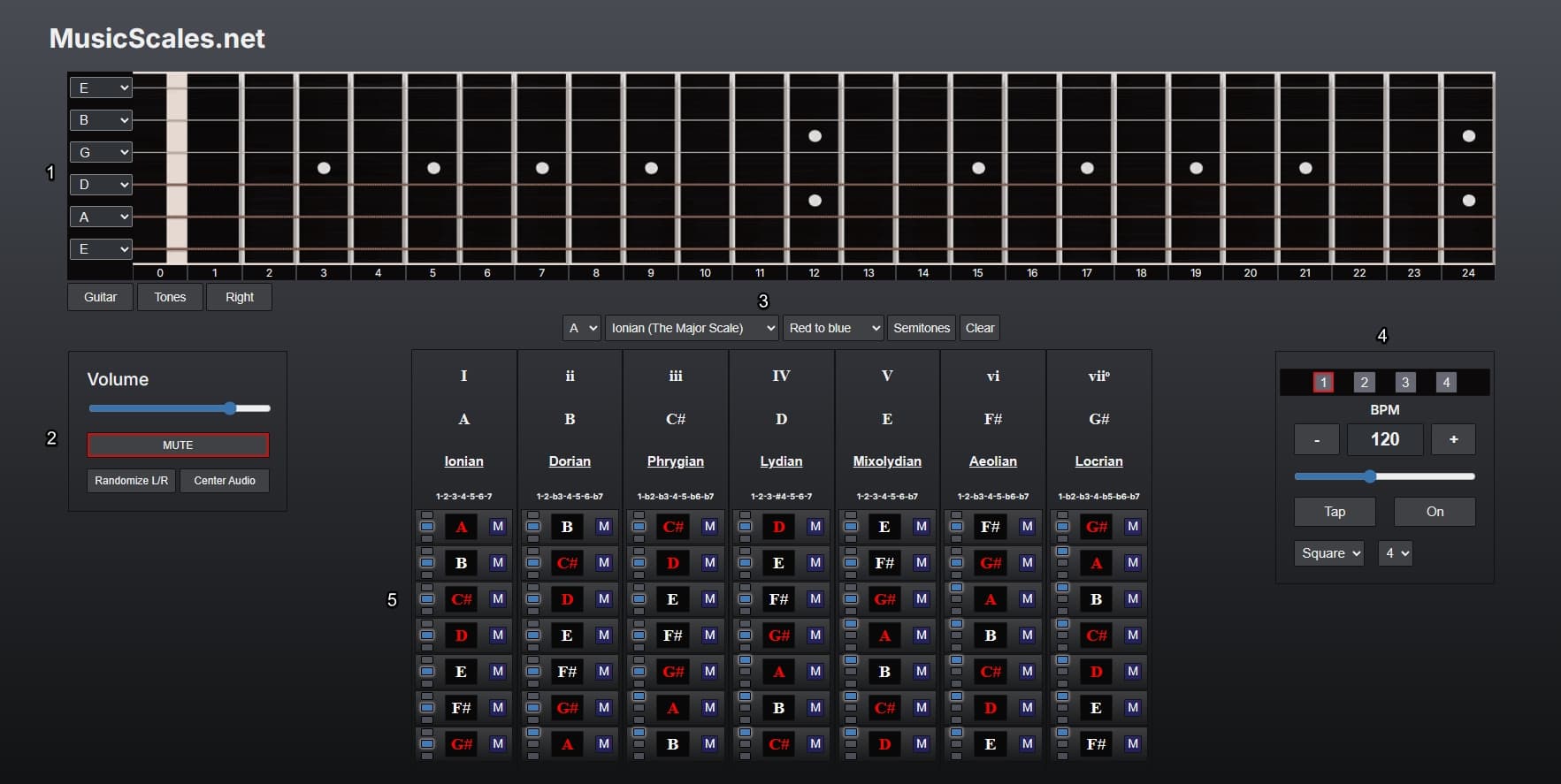Select lower octave radio beside B in Ionian column
The height and width of the screenshot is (784, 1561).
pyautogui.click(x=427, y=575)
